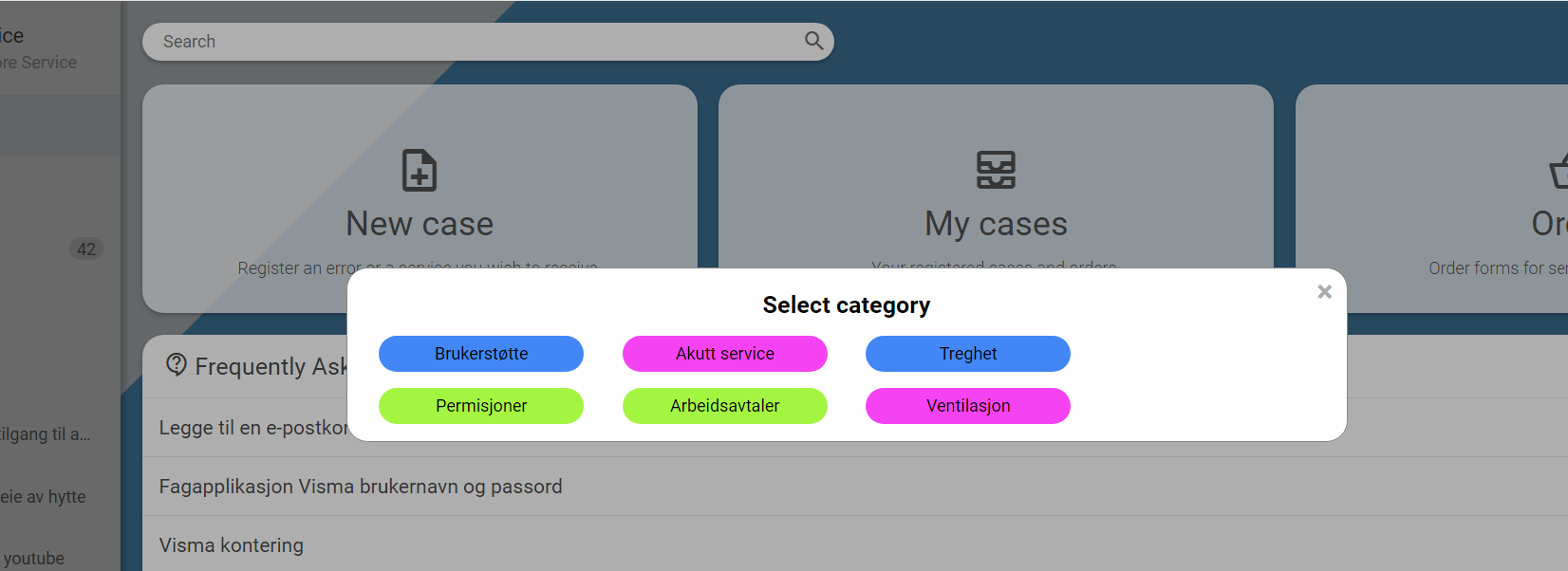Screen dimensions: 1568x571
Task: Pick the Ventilasjon category
Action: 968,406
